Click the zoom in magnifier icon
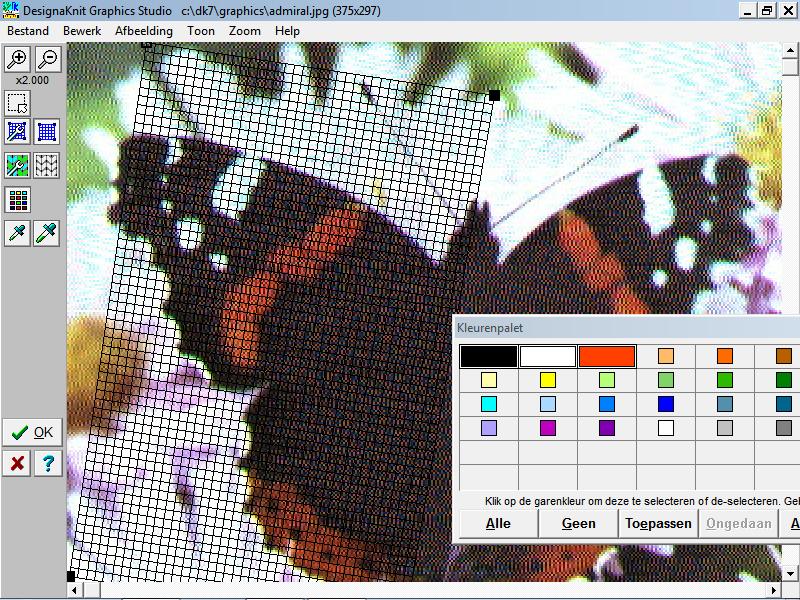This screenshot has width=800, height=600. tap(18, 59)
